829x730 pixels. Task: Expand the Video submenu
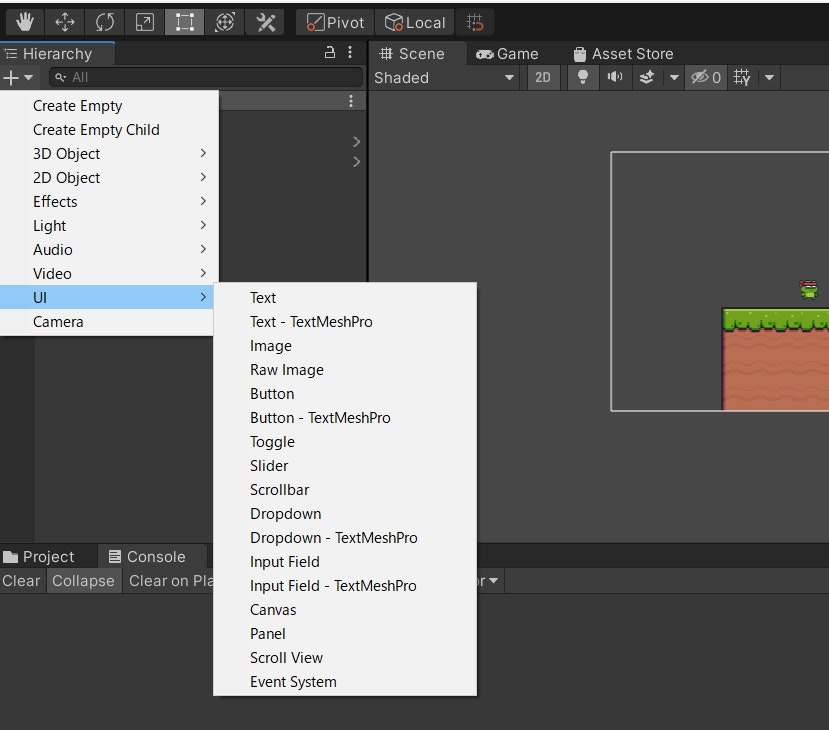pyautogui.click(x=109, y=273)
